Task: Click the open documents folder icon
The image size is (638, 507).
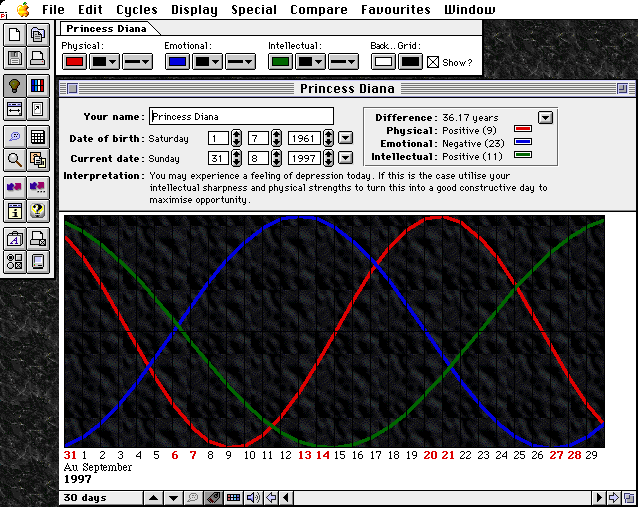Action: [38, 35]
